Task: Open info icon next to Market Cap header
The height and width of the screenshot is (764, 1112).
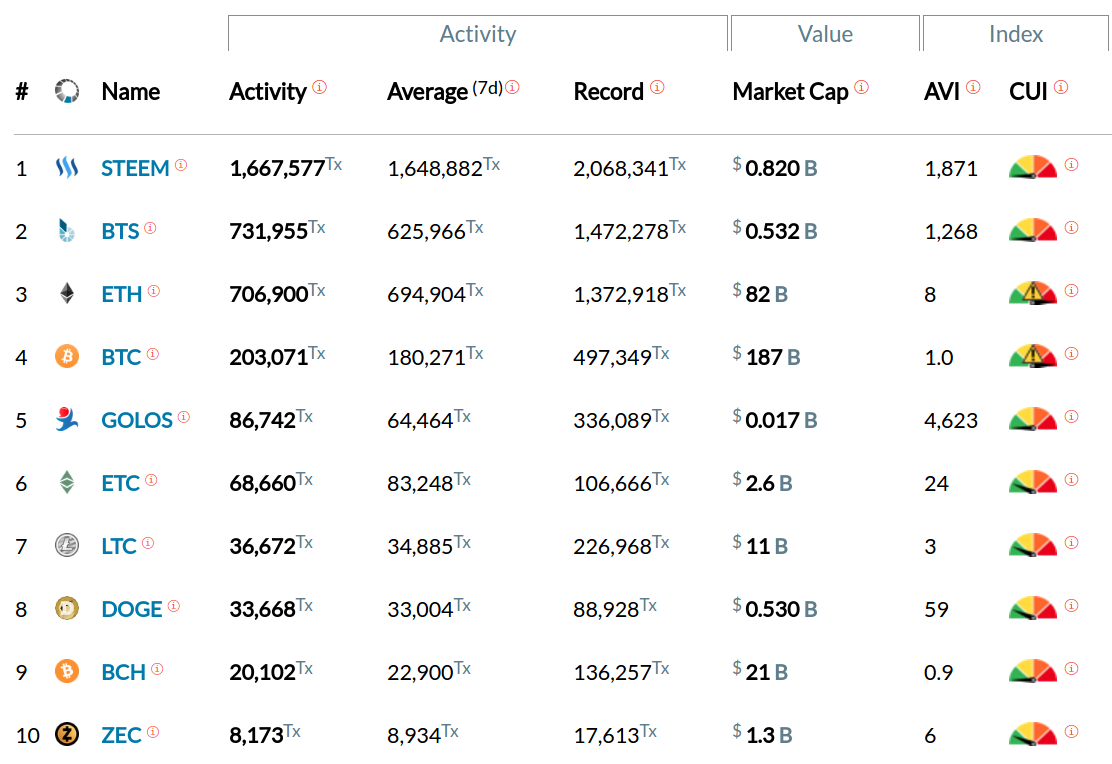Action: click(x=862, y=87)
